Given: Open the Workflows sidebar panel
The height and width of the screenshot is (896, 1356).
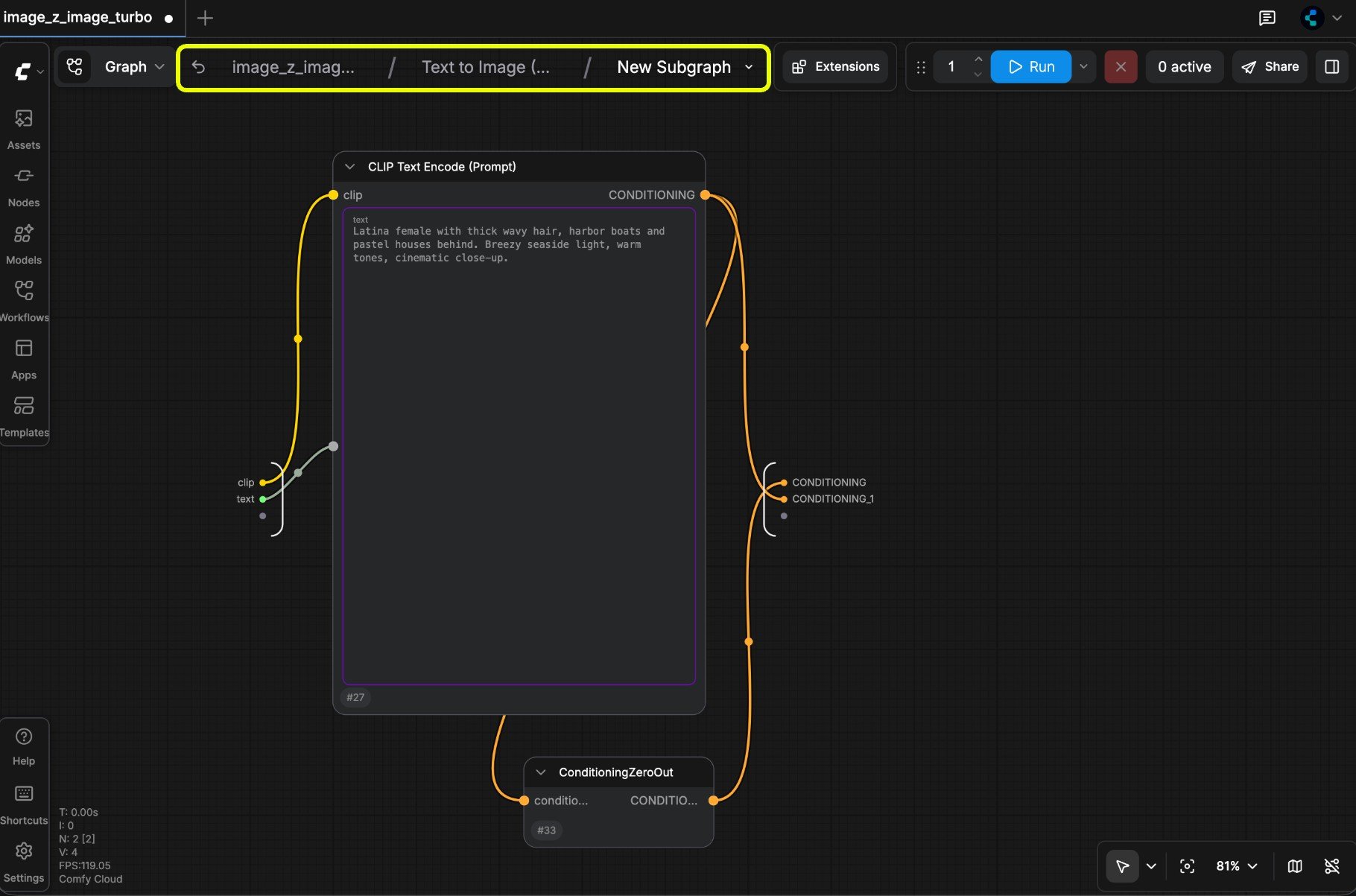Looking at the screenshot, I should [24, 301].
